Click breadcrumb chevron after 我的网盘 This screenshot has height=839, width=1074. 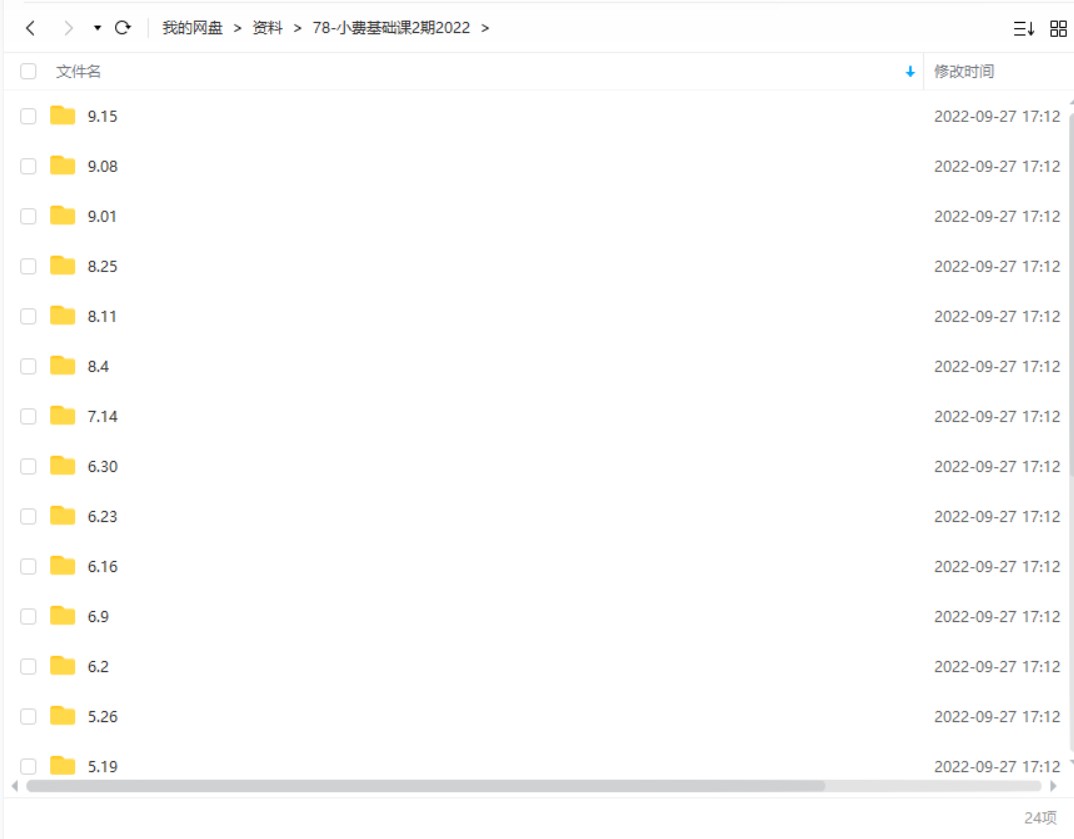point(238,28)
